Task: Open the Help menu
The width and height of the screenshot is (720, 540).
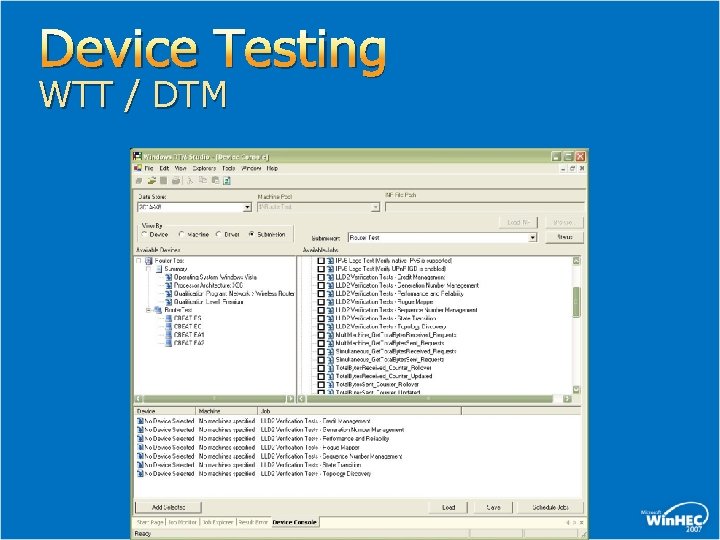Action: click(x=272, y=169)
